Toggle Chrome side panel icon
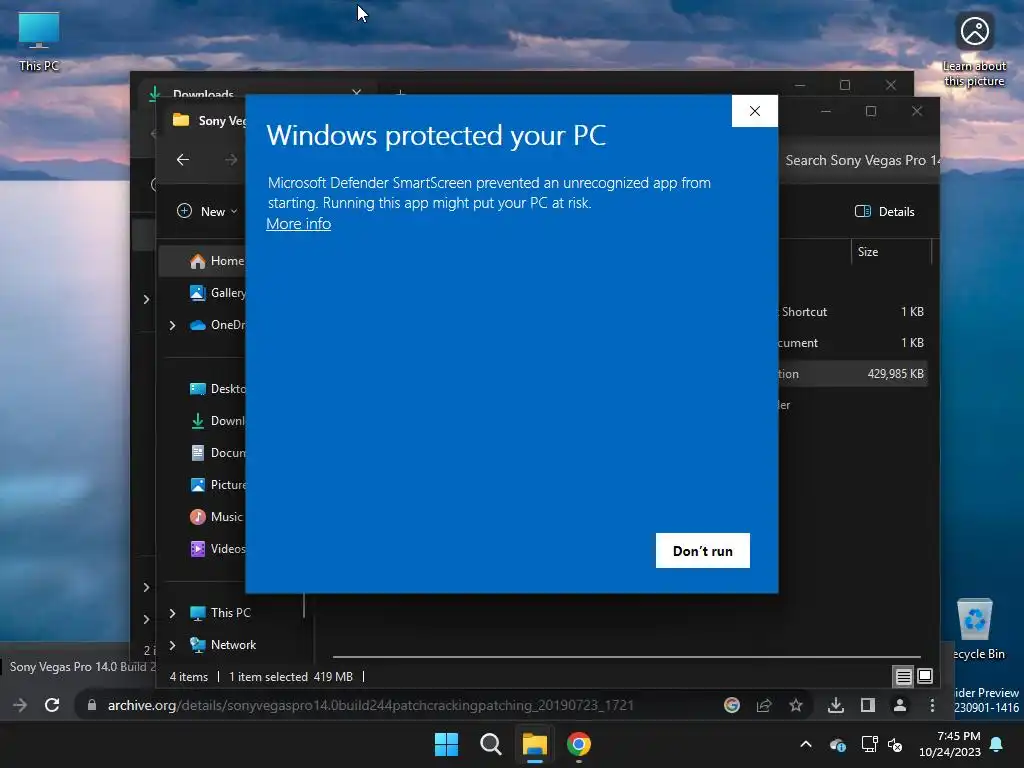This screenshot has width=1024, height=768. click(867, 705)
